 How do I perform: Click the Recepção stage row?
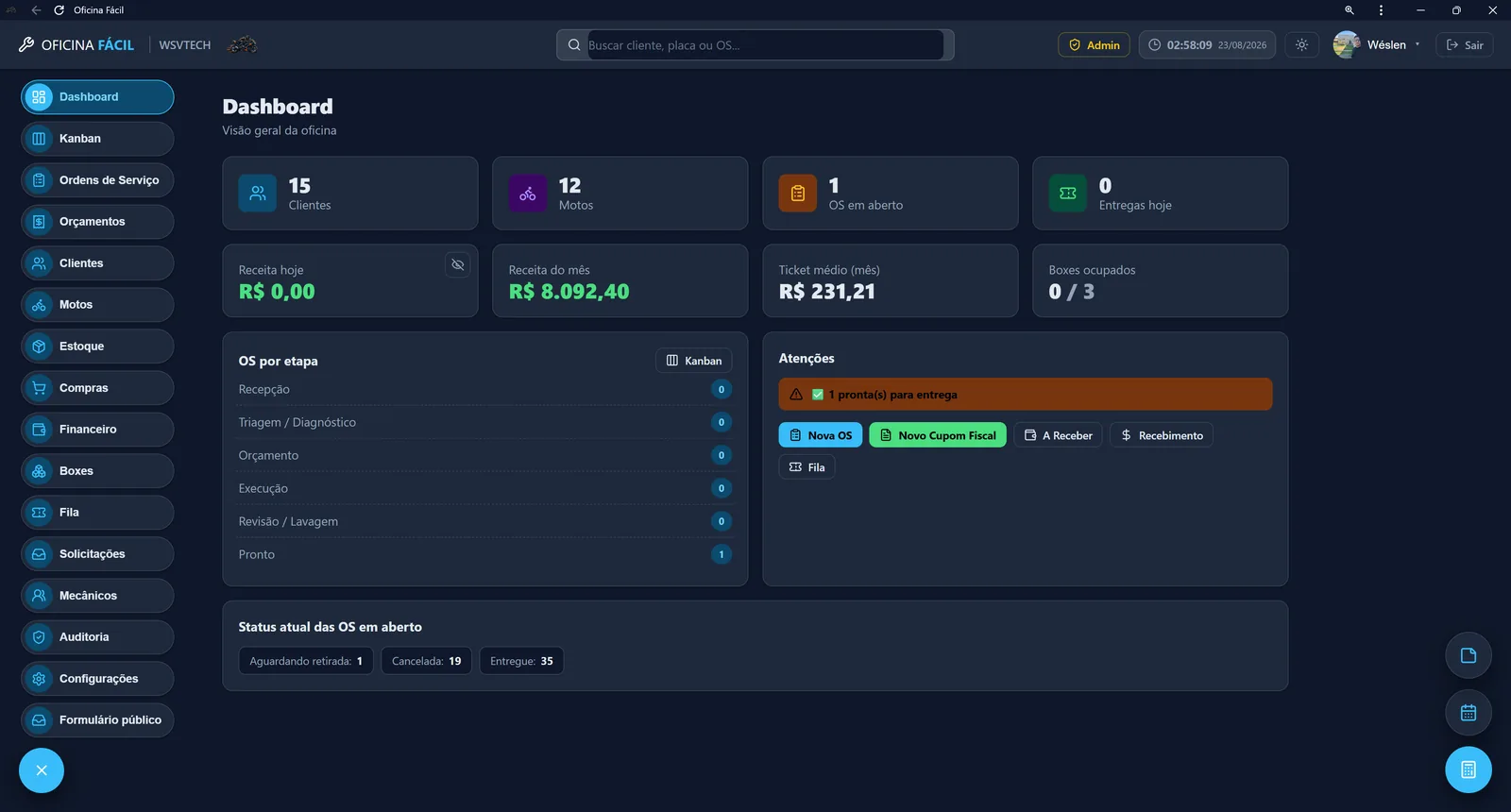484,390
